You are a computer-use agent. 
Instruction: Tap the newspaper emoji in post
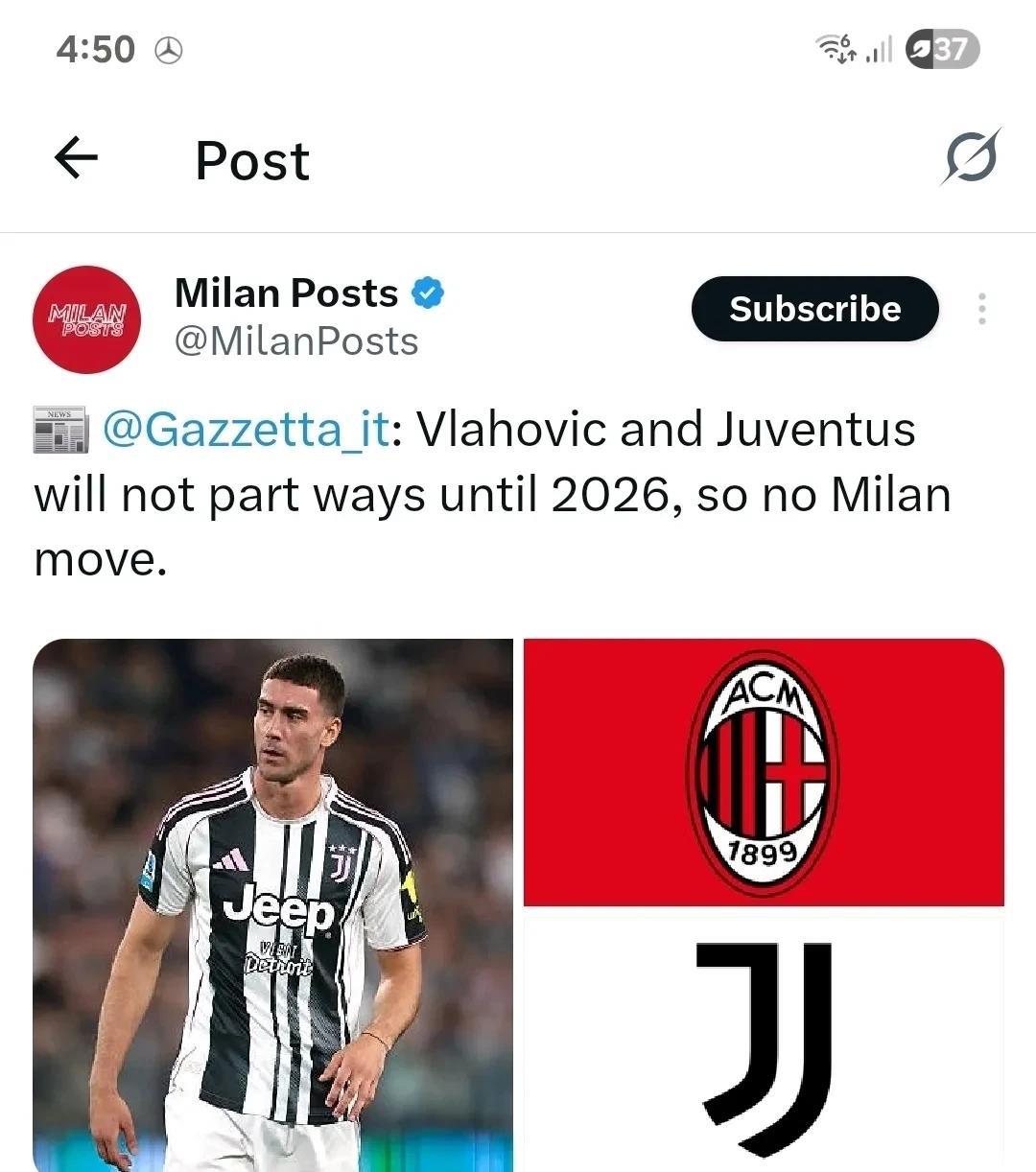pyautogui.click(x=61, y=431)
